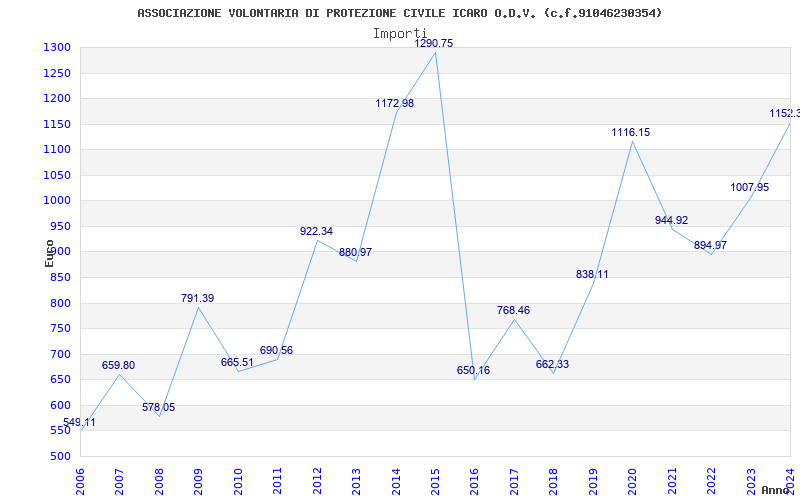Click the y-axis tick 1000

tap(57, 201)
